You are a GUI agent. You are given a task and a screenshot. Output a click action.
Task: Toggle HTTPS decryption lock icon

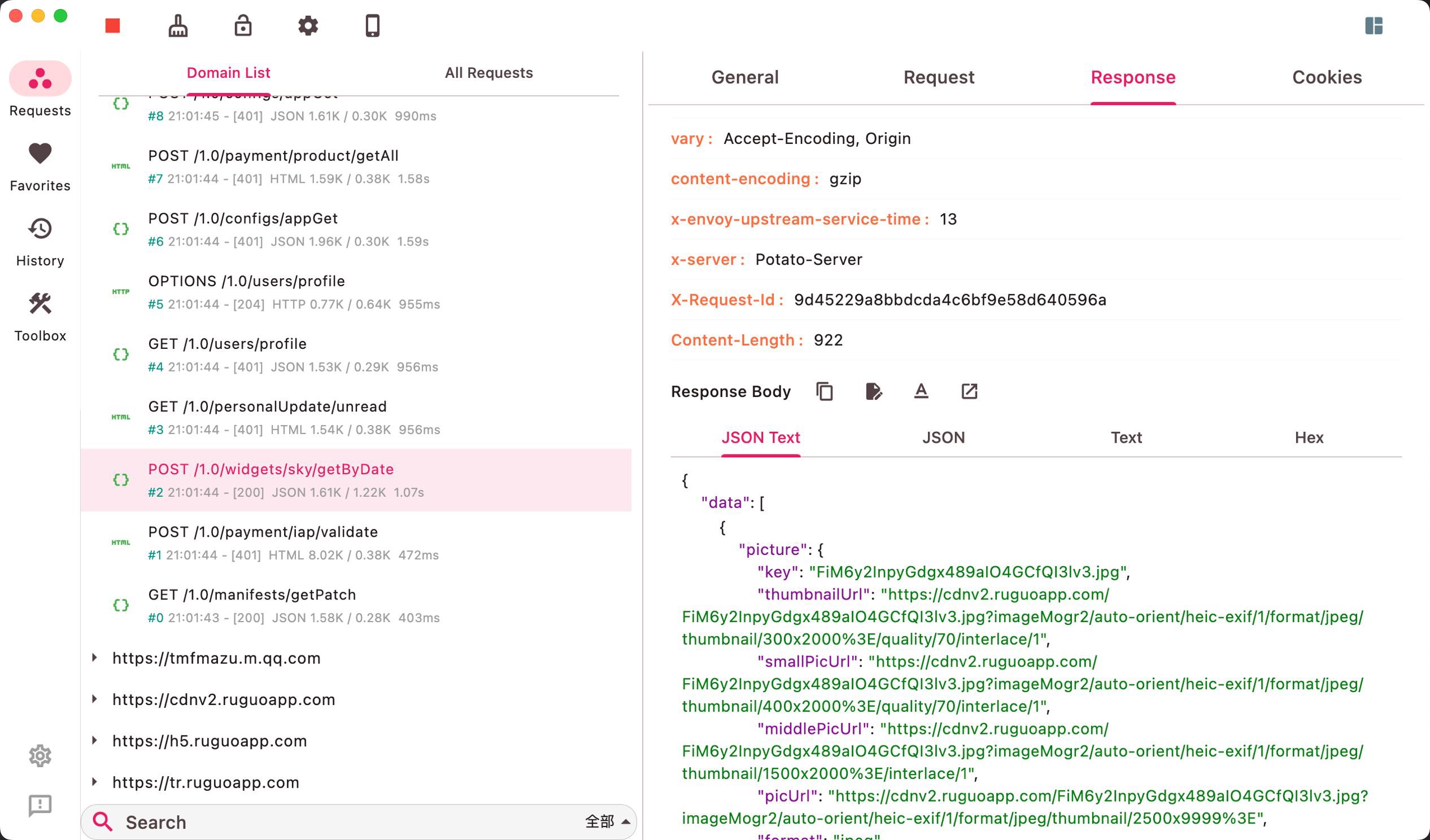tap(243, 25)
